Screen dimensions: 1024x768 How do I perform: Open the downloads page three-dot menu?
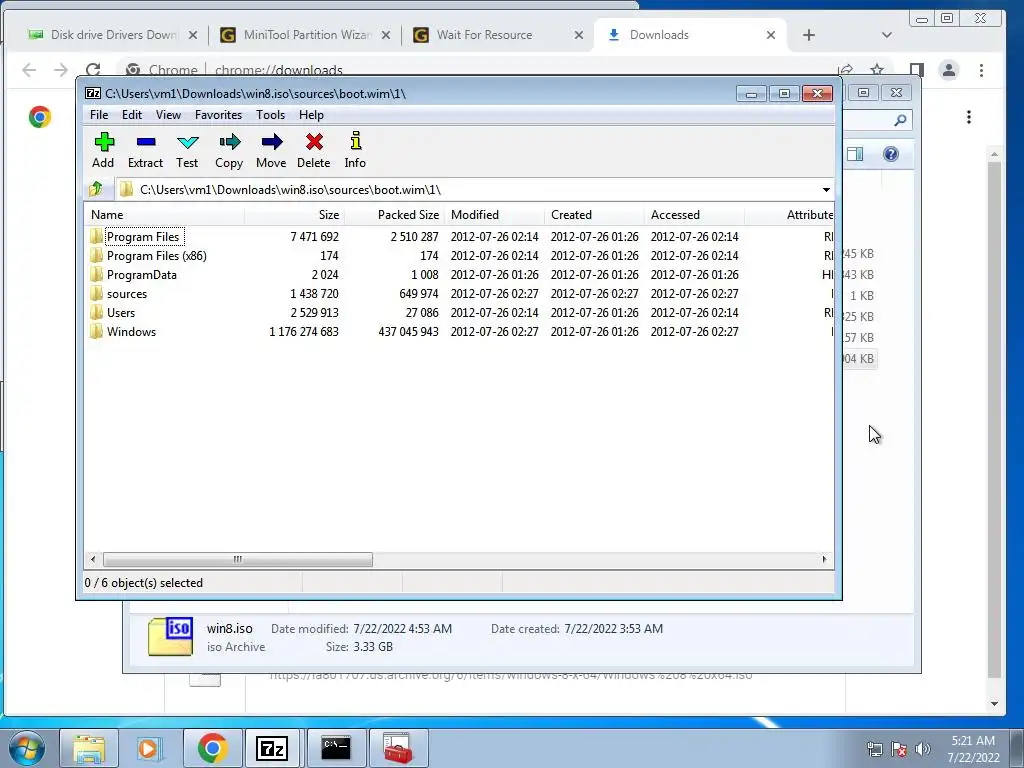pos(968,117)
